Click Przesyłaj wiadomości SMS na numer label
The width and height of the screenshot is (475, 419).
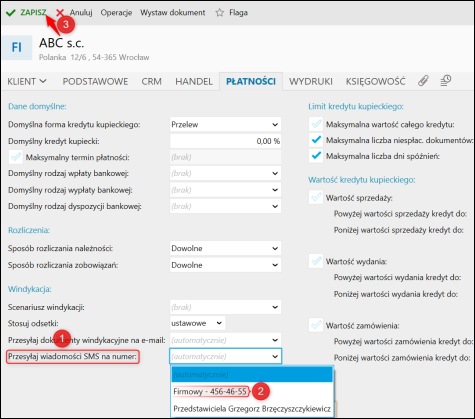coord(73,357)
